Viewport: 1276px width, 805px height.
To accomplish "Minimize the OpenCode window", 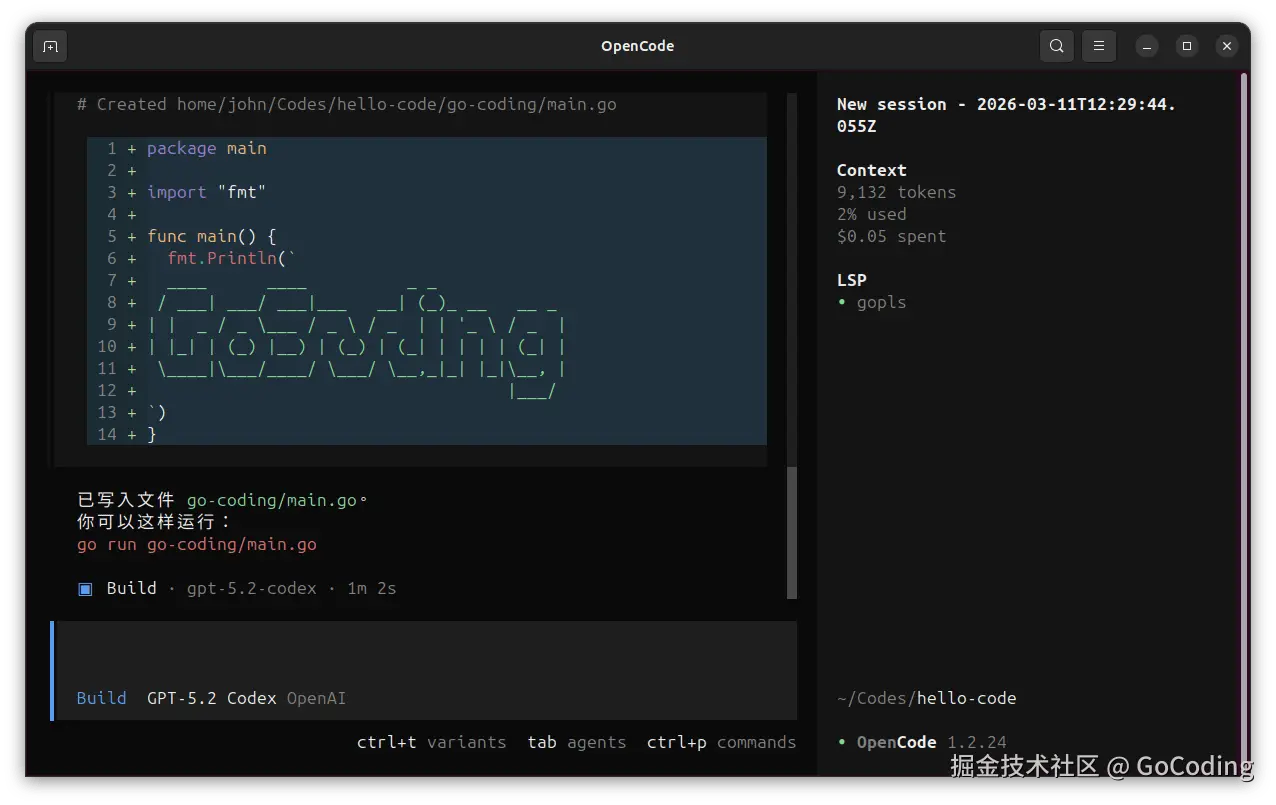I will click(1147, 46).
